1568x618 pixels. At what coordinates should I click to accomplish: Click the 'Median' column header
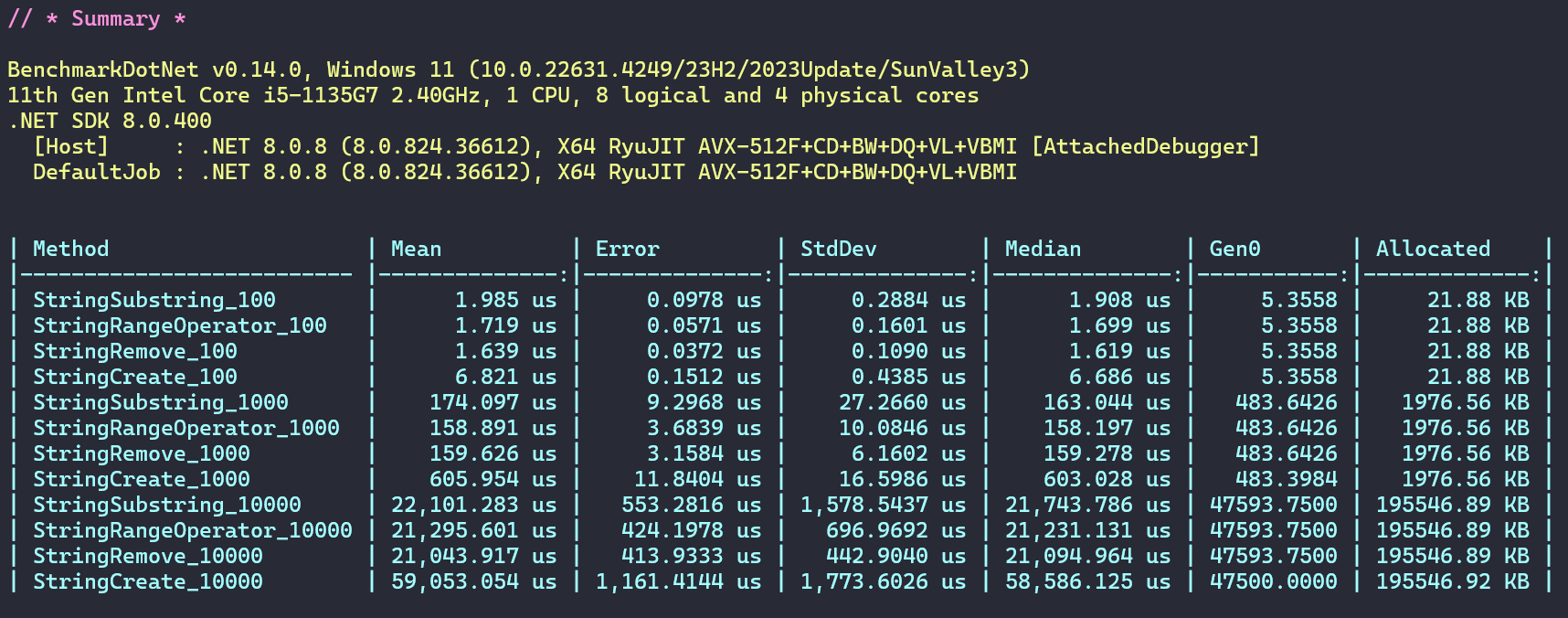[1044, 249]
